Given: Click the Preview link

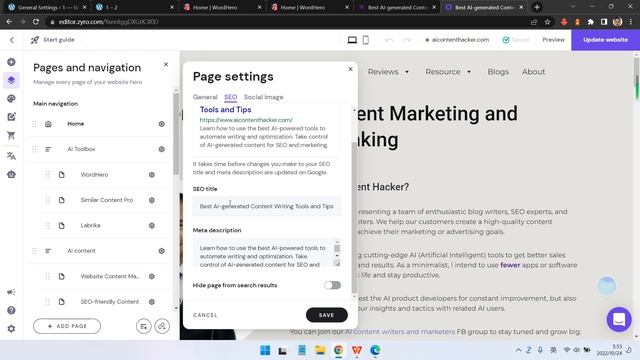Looking at the screenshot, I should 553,40.
